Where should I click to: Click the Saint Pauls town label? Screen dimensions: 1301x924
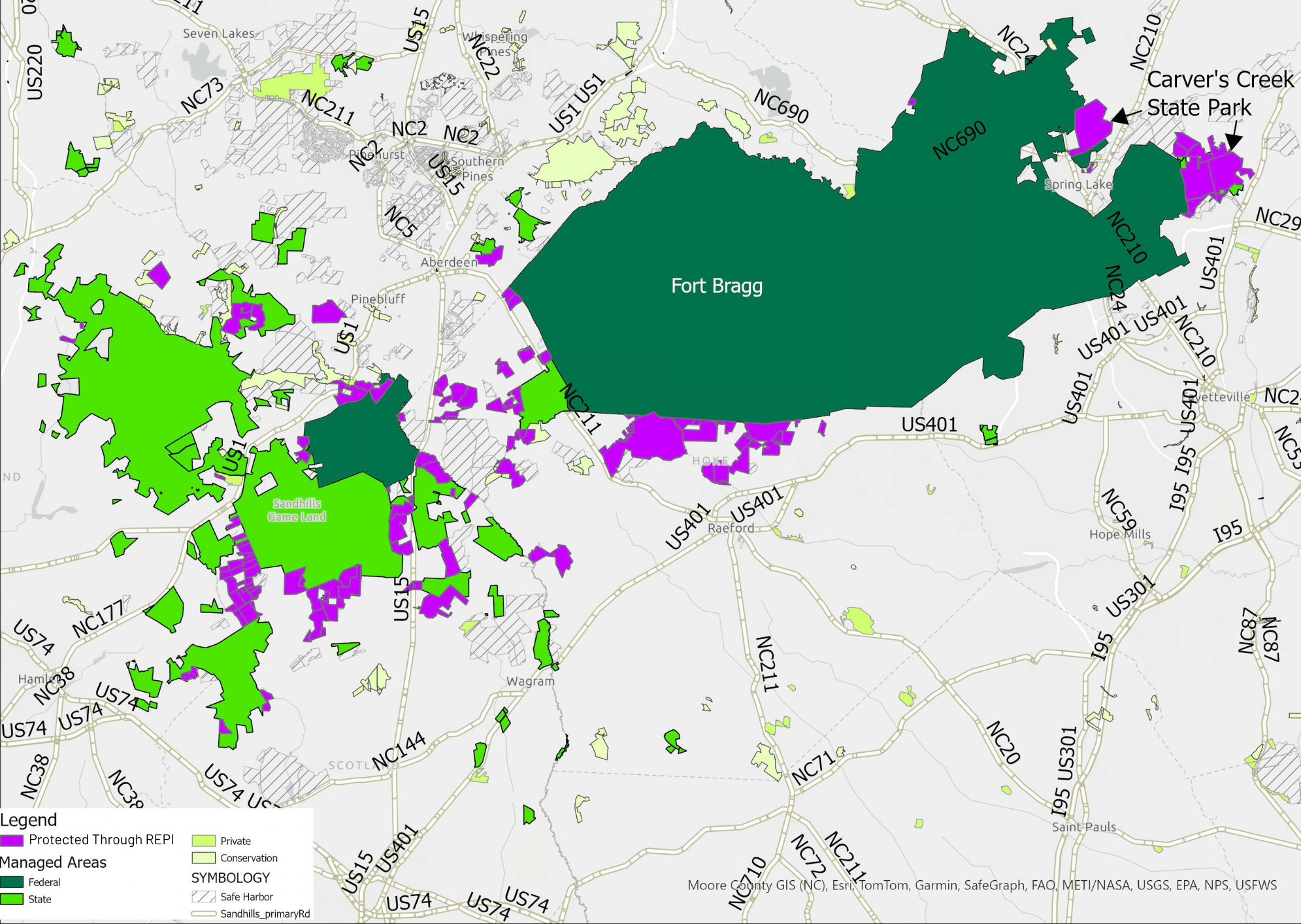click(1084, 827)
